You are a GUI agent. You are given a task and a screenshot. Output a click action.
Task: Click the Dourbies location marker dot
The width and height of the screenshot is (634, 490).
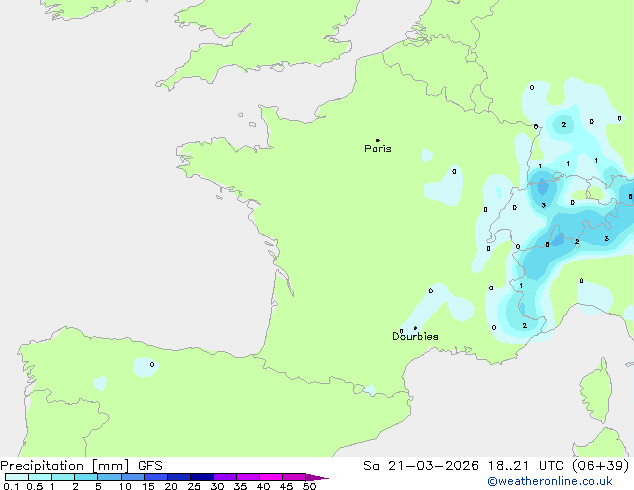pyautogui.click(x=415, y=328)
